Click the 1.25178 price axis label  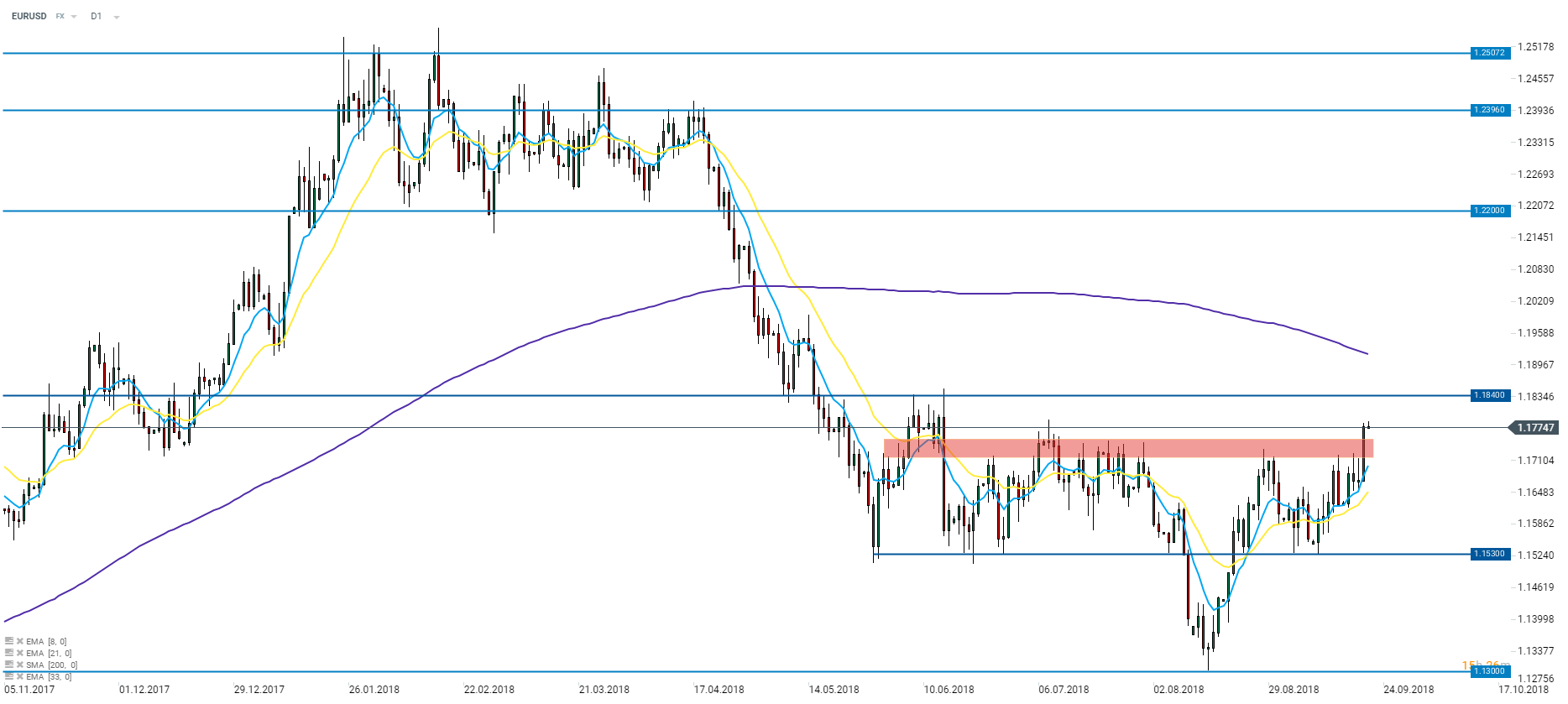tap(1536, 47)
